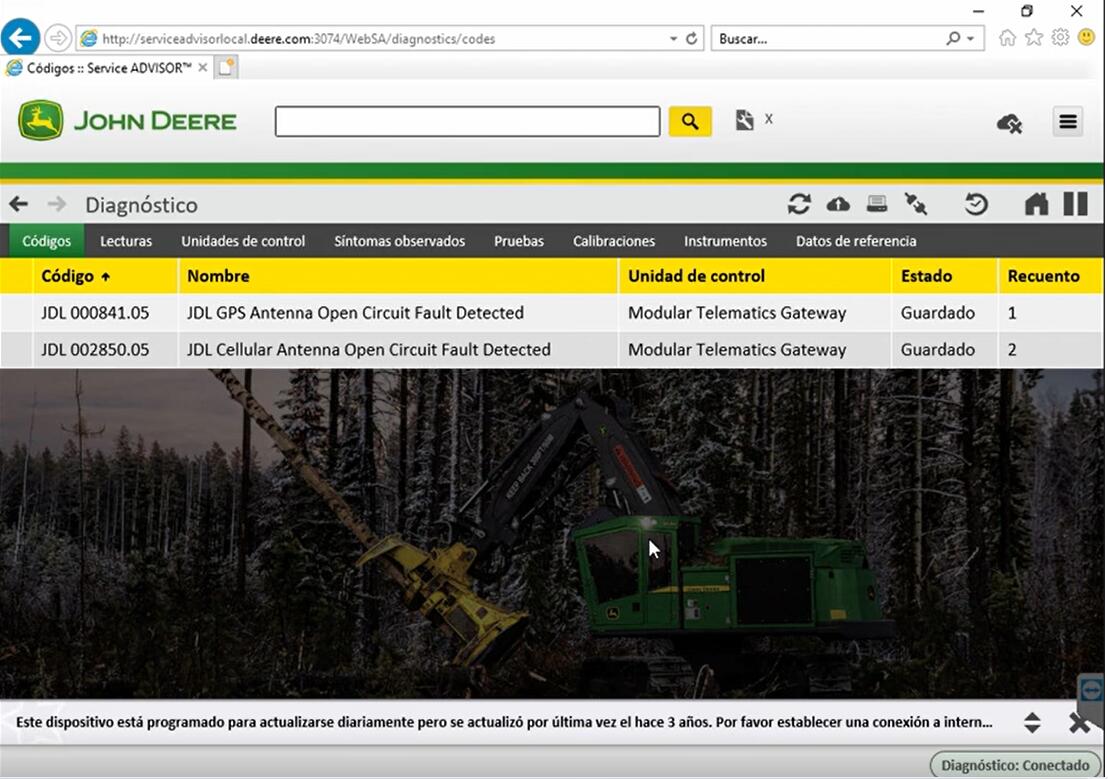Click JDL GPS Antenna Open Circuit Fault Detected
The width and height of the screenshot is (1108, 779).
355,312
